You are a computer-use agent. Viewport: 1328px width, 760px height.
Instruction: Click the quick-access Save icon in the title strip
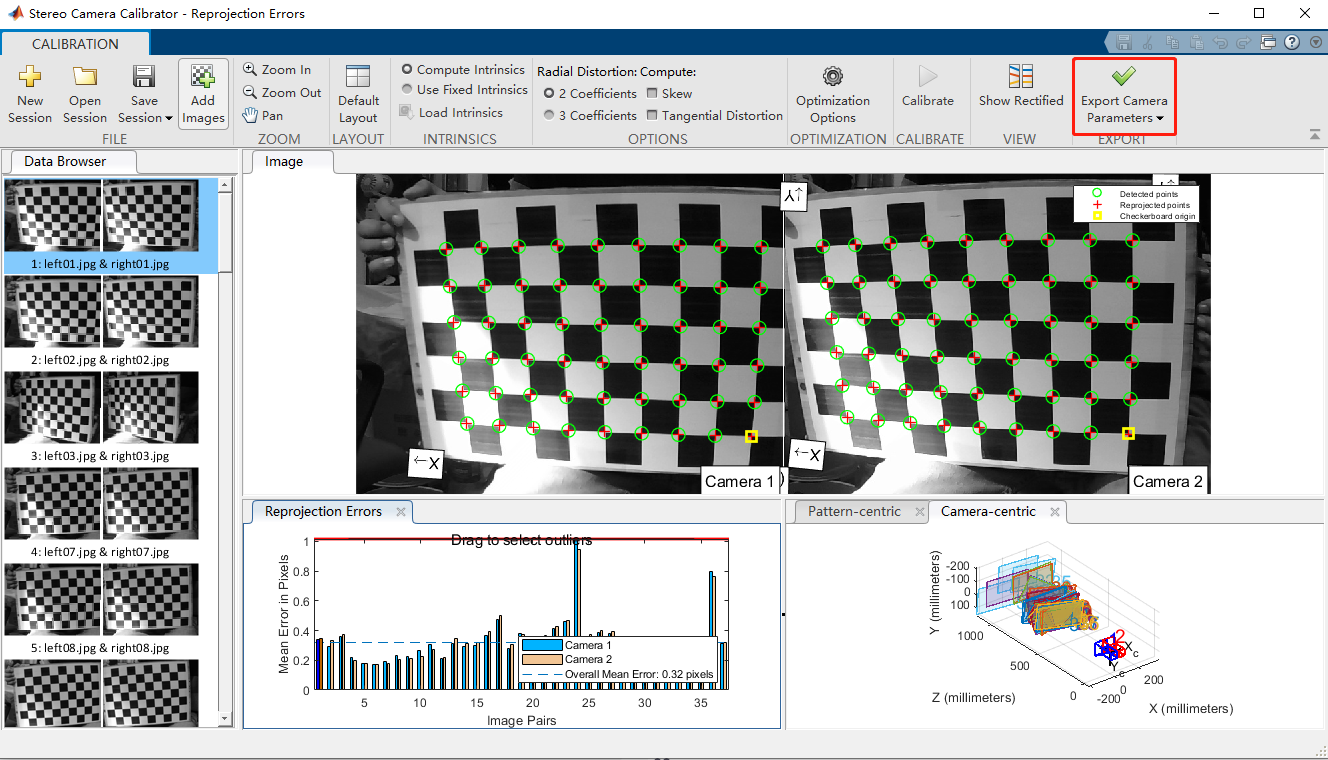pyautogui.click(x=1125, y=43)
